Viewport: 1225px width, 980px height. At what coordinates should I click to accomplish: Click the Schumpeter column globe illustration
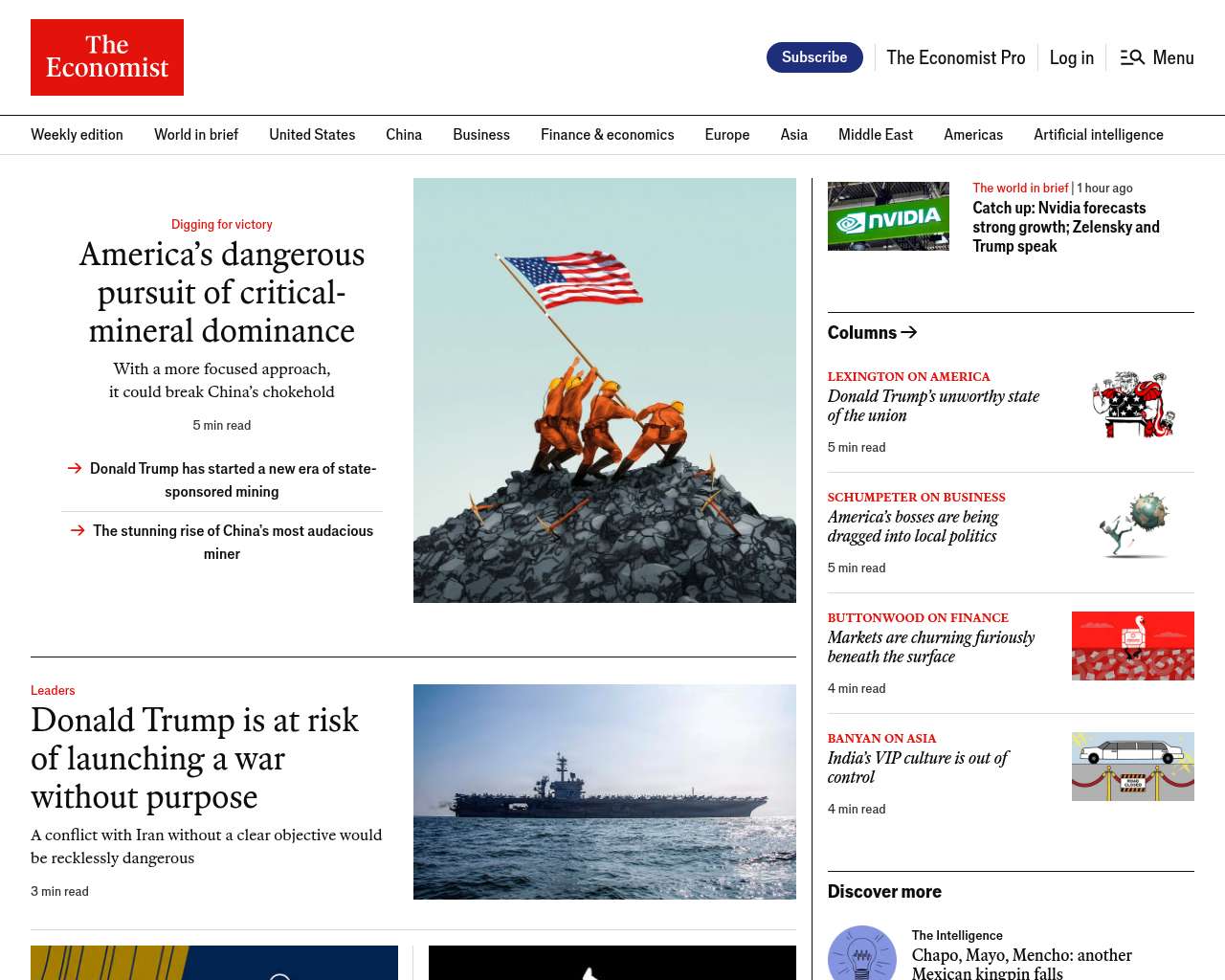[x=1133, y=525]
